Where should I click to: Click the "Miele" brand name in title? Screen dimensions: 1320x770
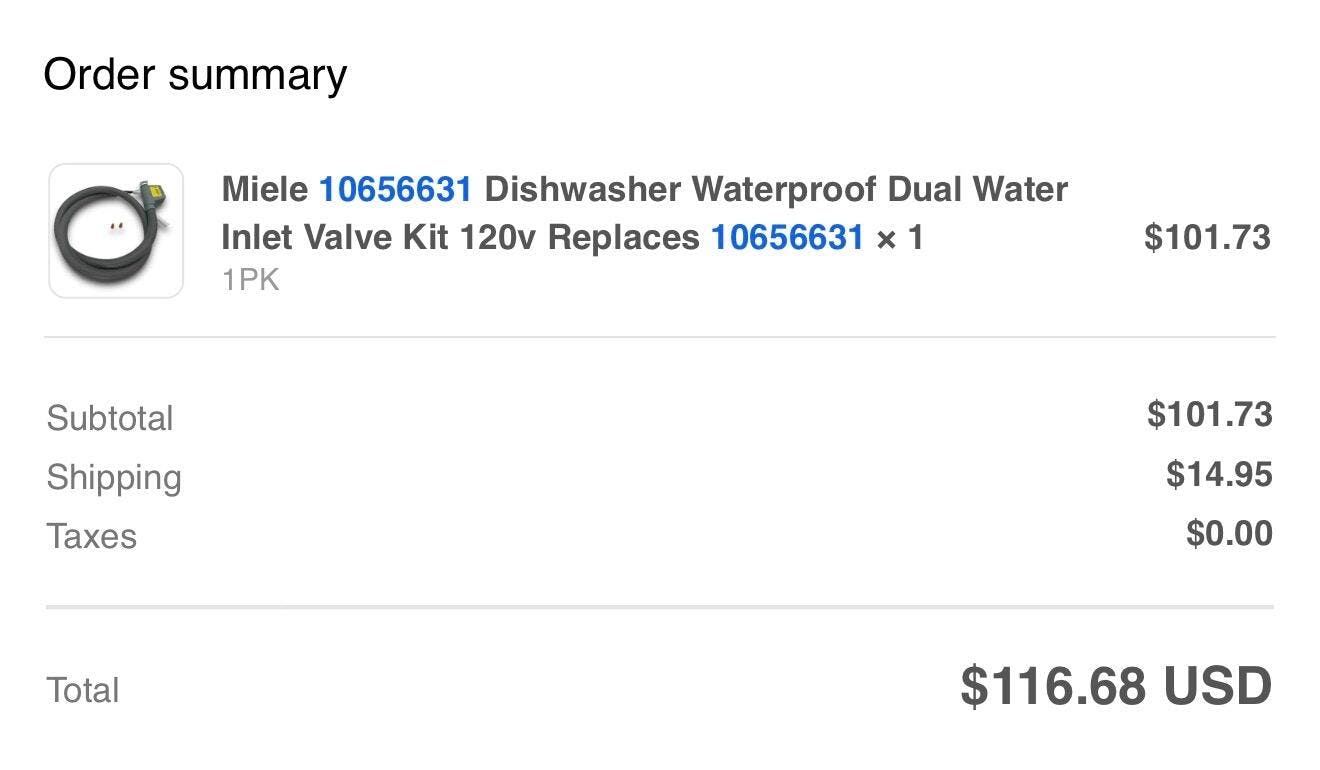tap(265, 189)
